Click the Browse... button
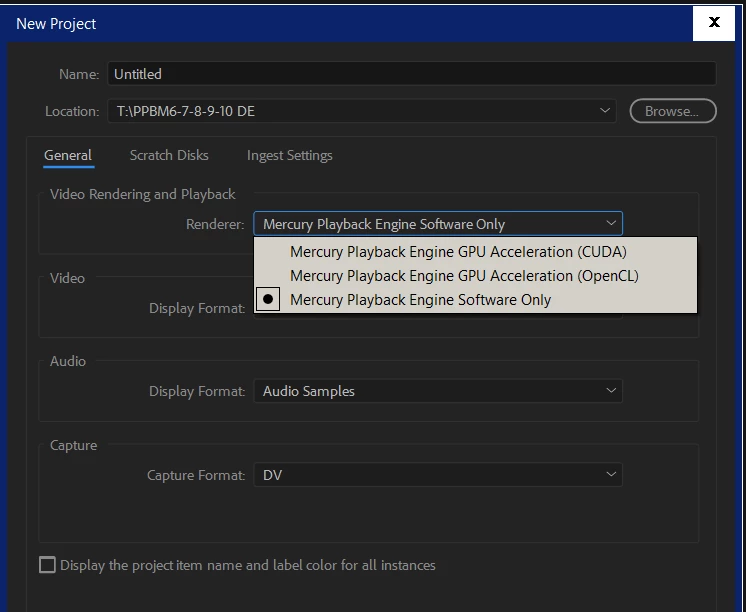 point(673,111)
